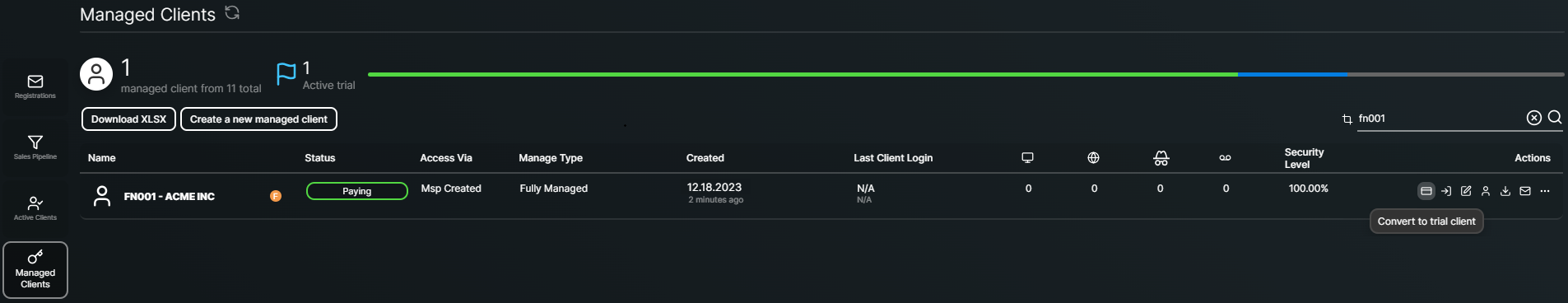Viewport: 1568px width, 303px height.
Task: Click the Active trial flag icon
Action: click(286, 74)
